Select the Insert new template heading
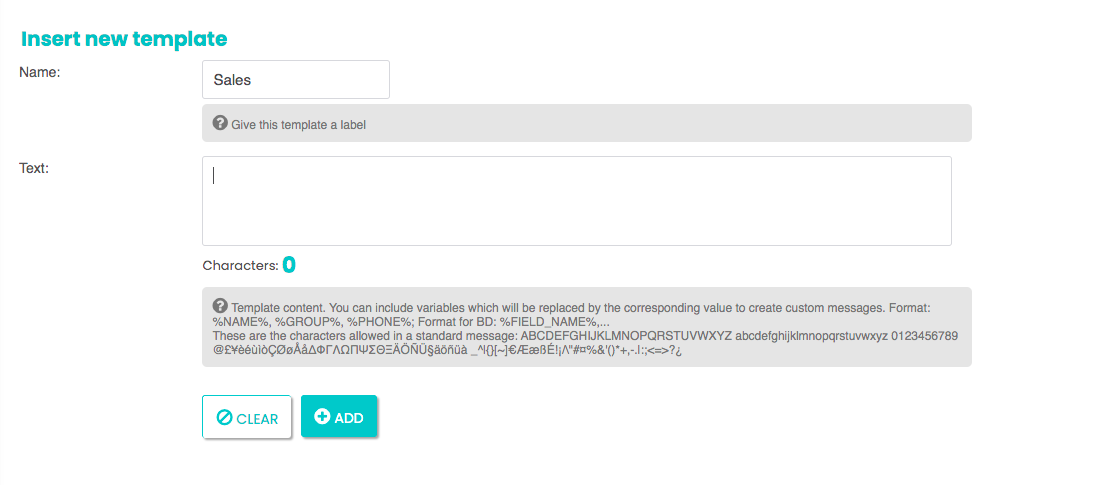 pyautogui.click(x=124, y=39)
